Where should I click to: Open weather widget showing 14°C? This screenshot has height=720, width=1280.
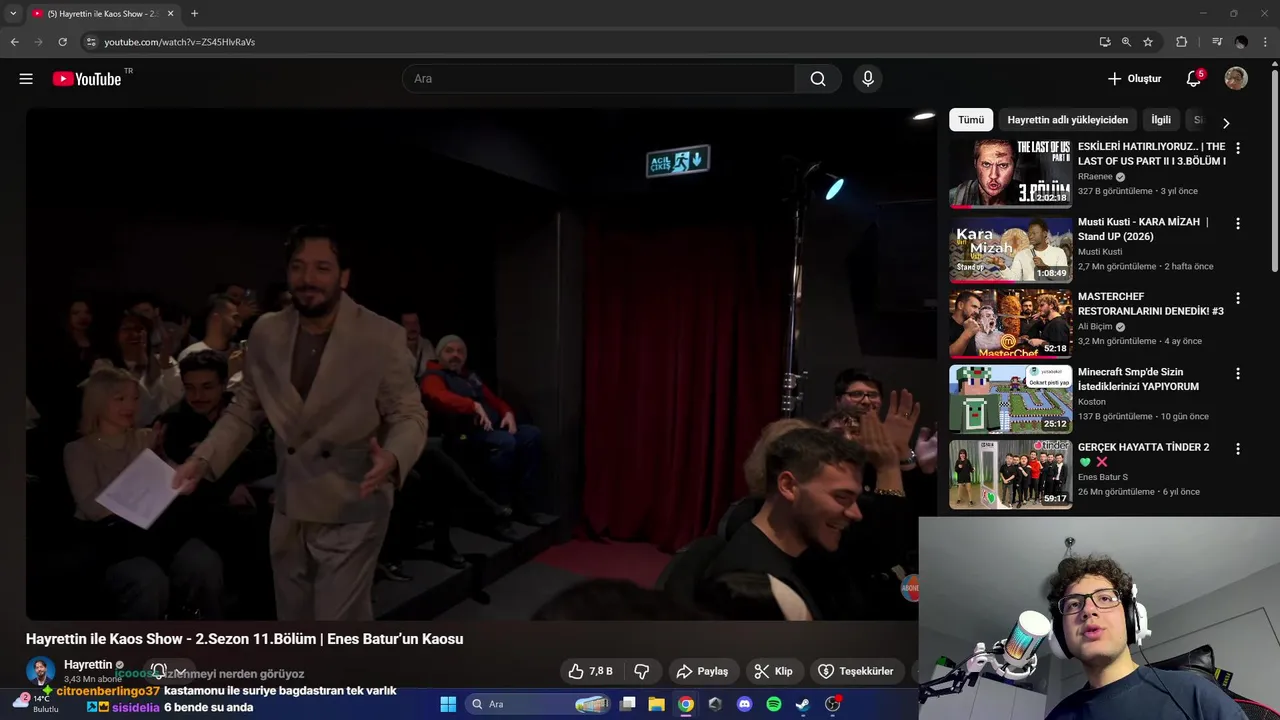pyautogui.click(x=36, y=703)
